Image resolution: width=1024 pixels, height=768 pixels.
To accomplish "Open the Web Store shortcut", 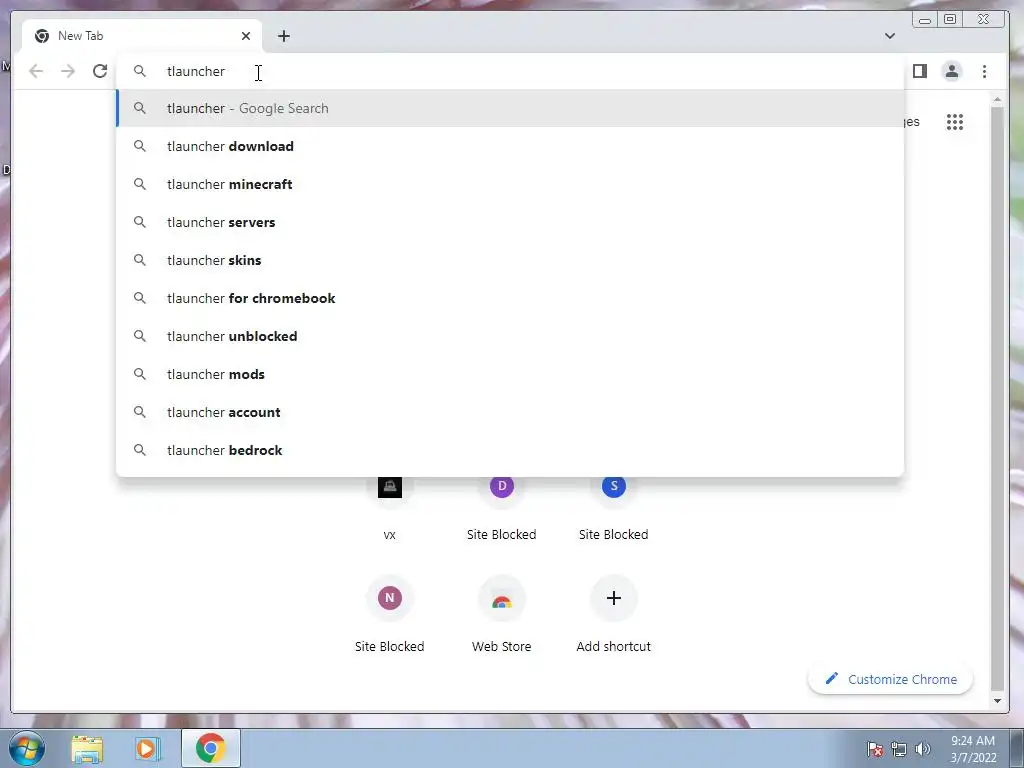I will coord(502,614).
